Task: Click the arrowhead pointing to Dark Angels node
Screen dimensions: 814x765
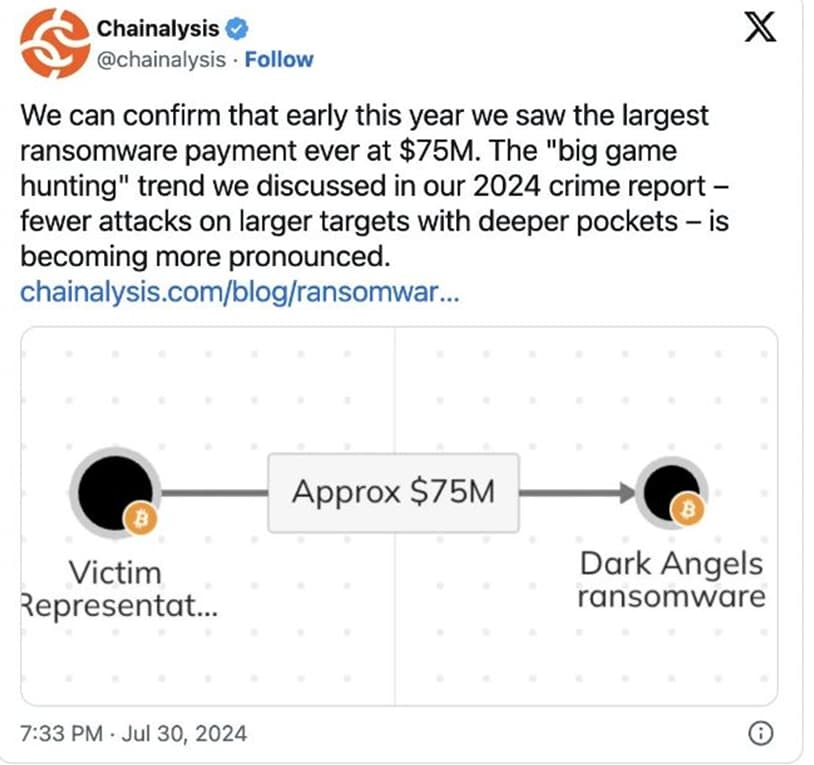Action: 627,492
